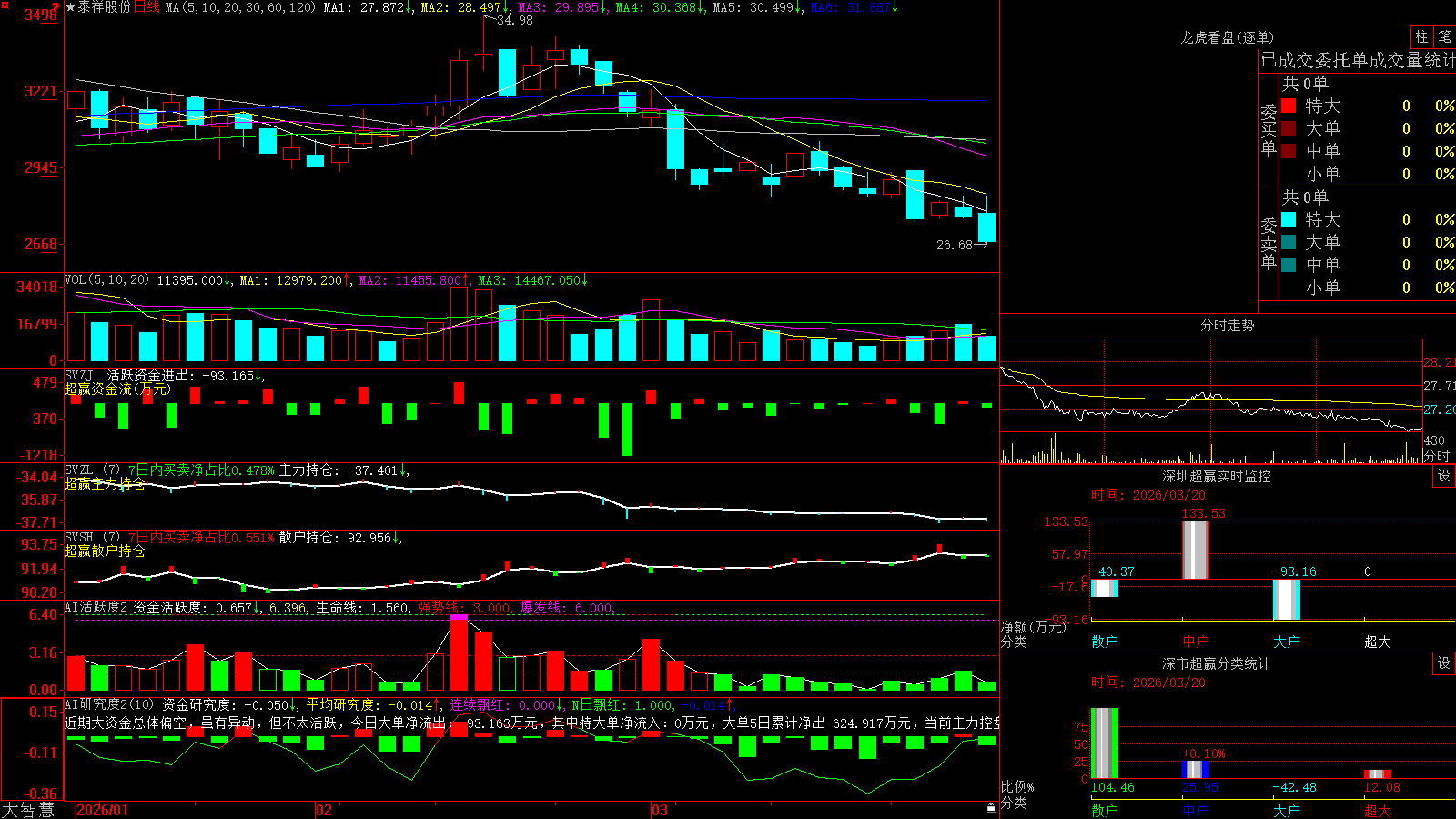
Task: Click the dark red 中单 swatch under 委买单
Action: [1289, 150]
